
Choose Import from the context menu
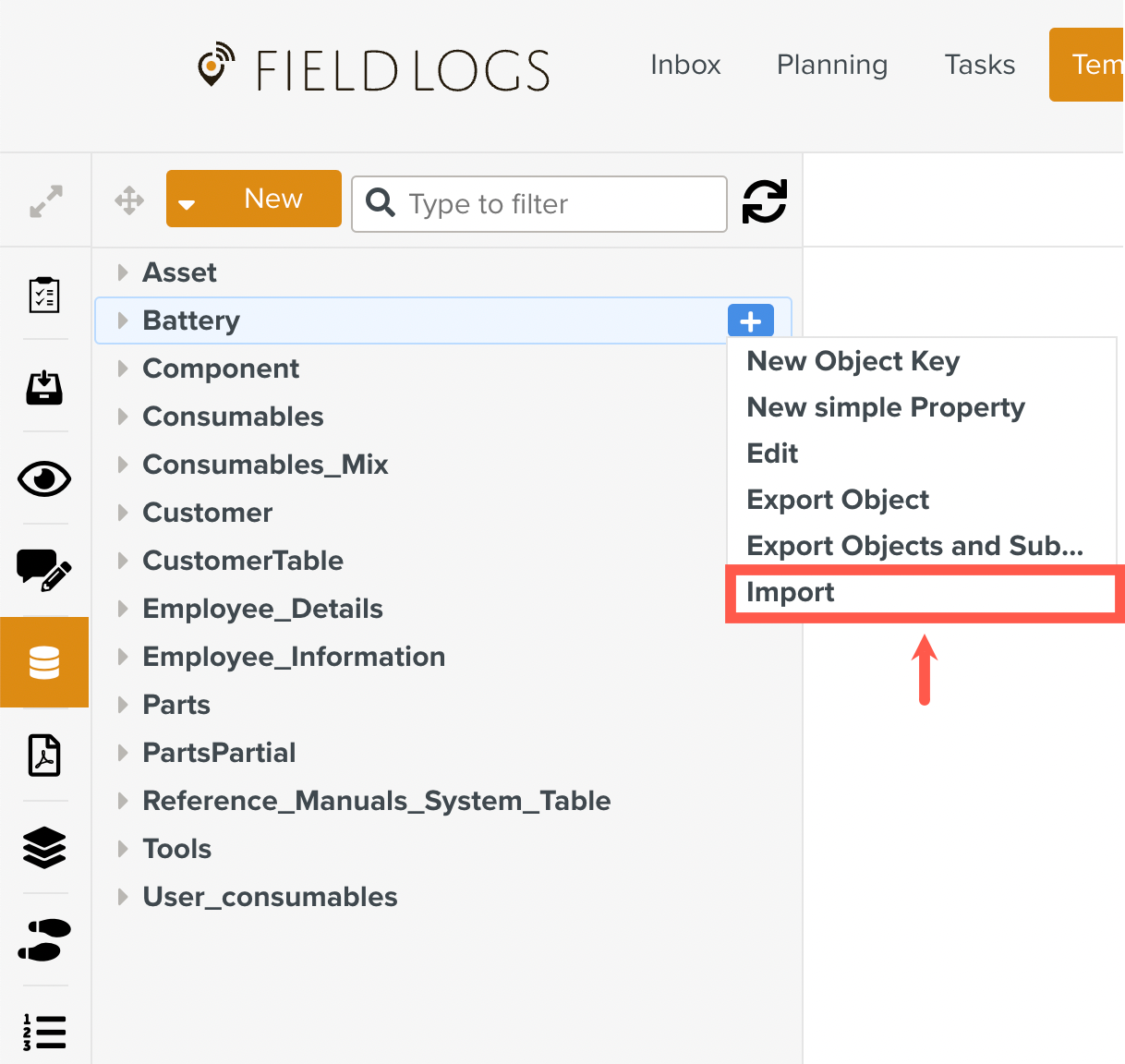pyautogui.click(x=791, y=592)
